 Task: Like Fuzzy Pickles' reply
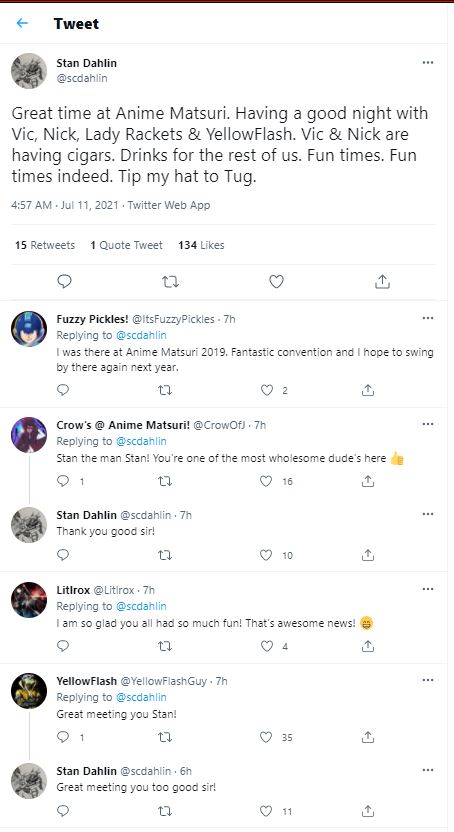[267, 391]
